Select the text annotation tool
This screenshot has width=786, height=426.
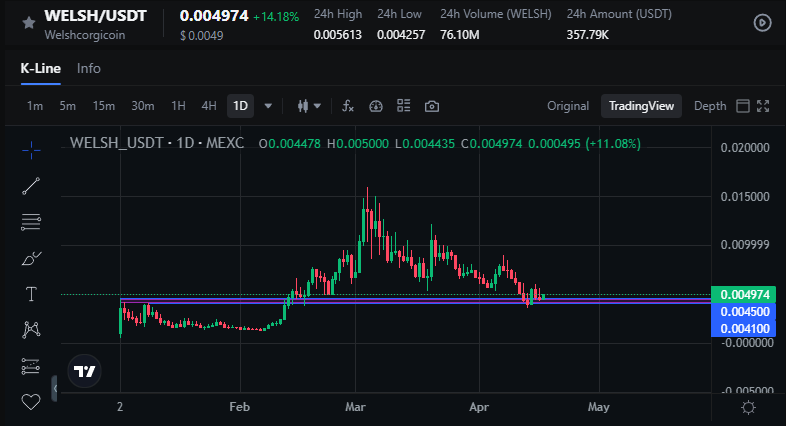[x=31, y=294]
